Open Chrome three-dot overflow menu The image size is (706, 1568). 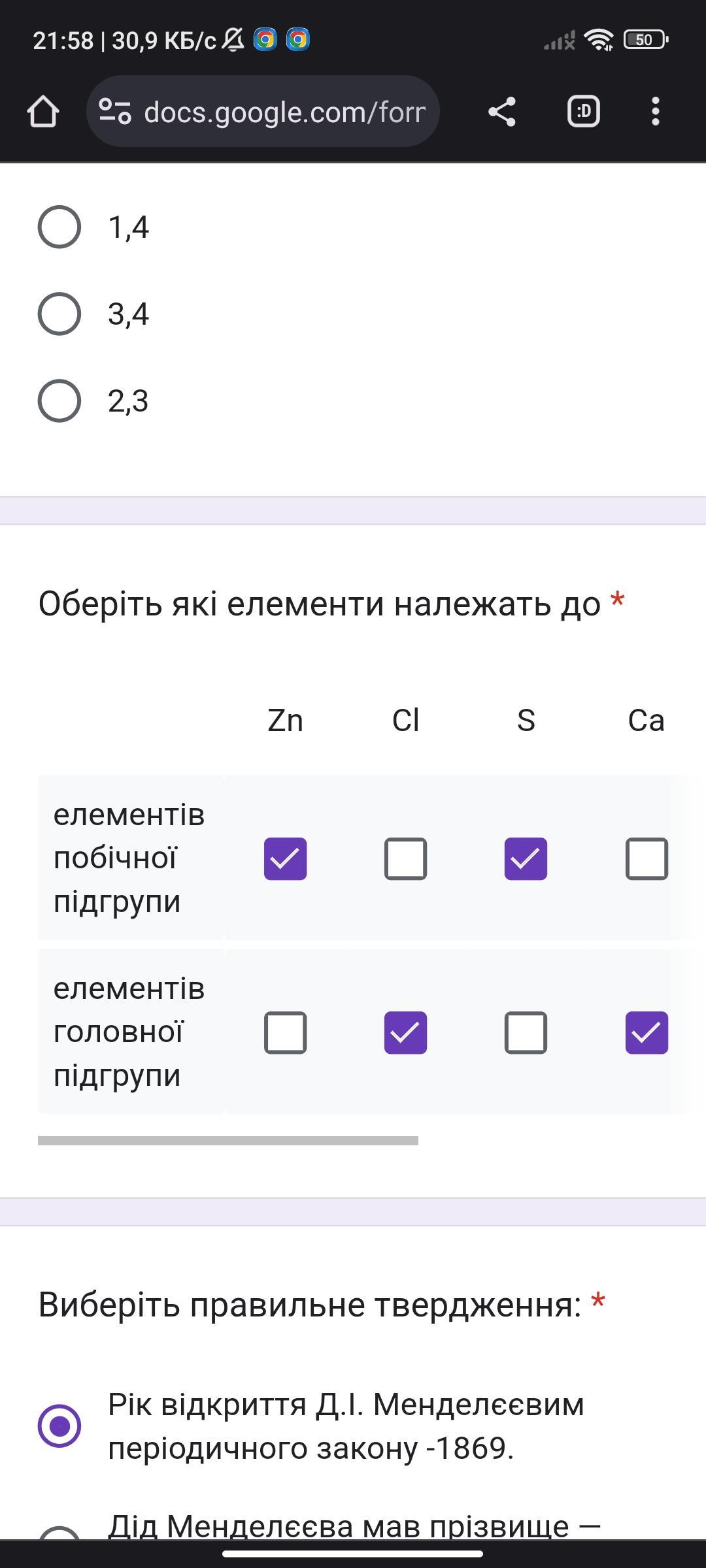[x=656, y=112]
